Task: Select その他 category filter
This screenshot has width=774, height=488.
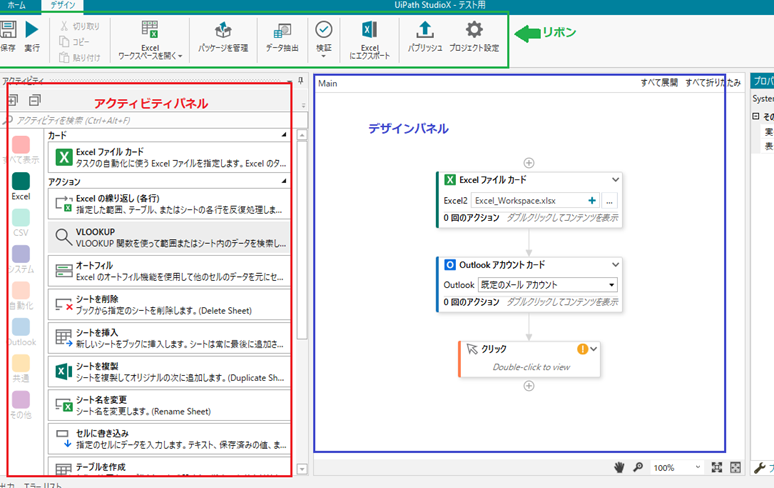Action: tap(21, 406)
